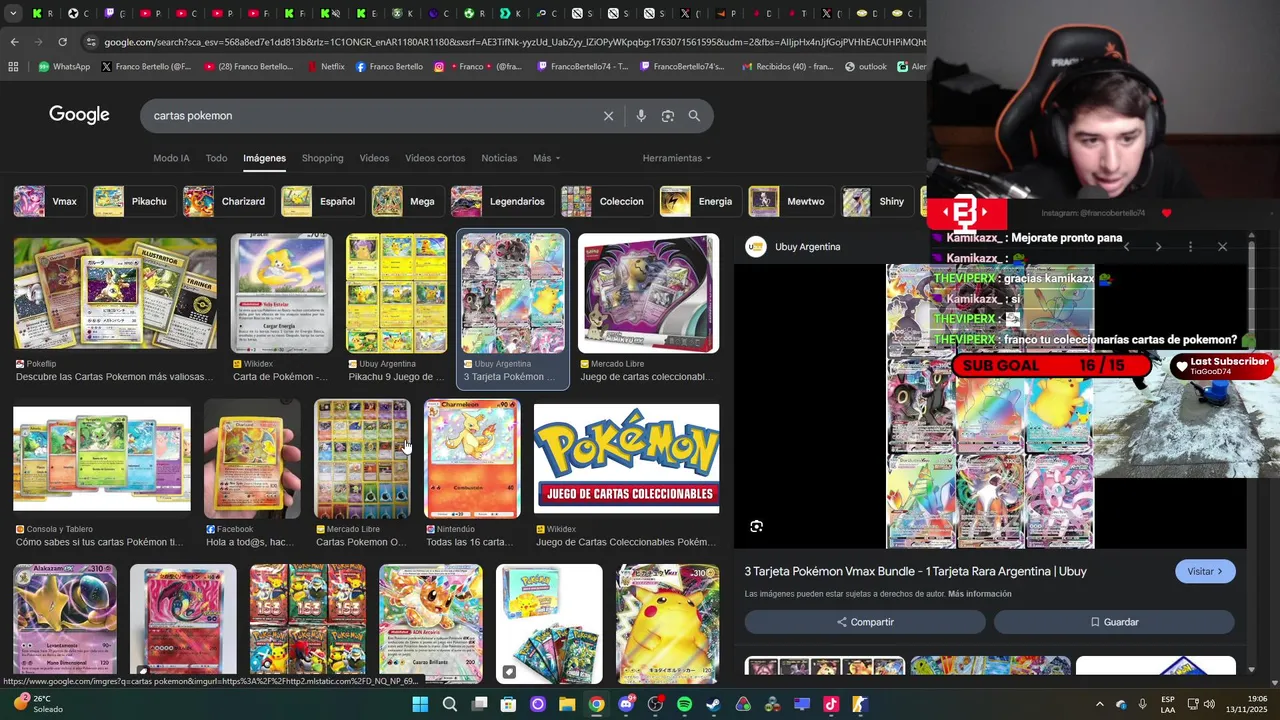Open the Chrome apps grid in bookmarks bar

(x=13, y=67)
